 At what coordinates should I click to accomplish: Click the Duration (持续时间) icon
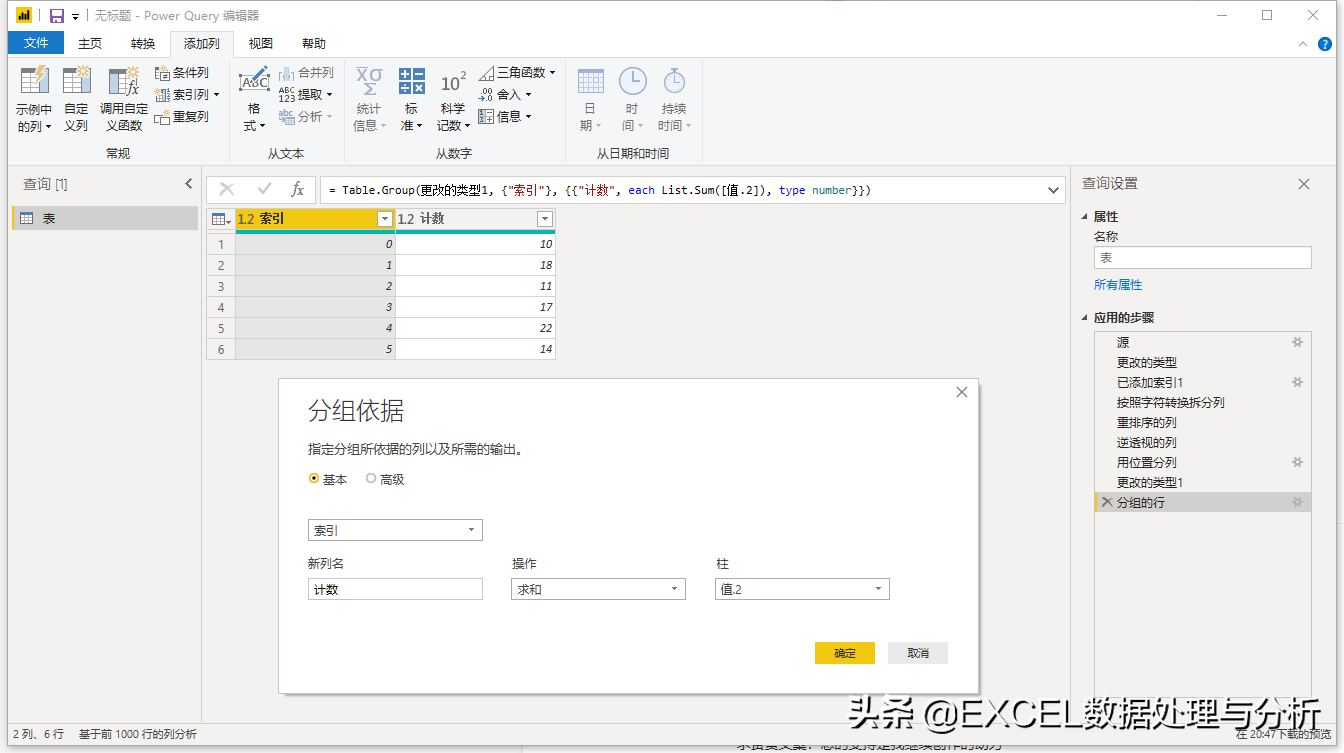(674, 81)
